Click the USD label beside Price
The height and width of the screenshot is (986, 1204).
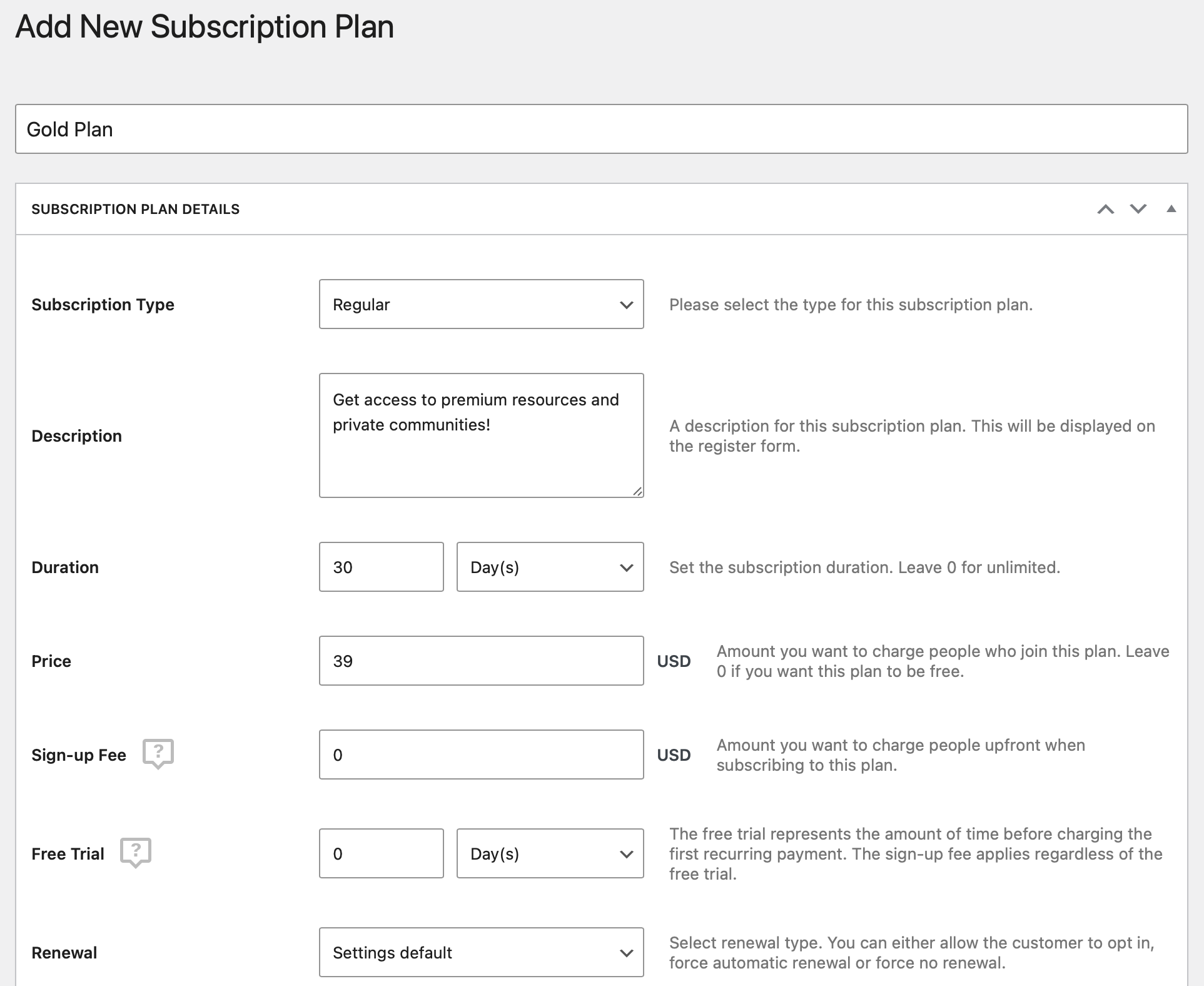(x=674, y=661)
